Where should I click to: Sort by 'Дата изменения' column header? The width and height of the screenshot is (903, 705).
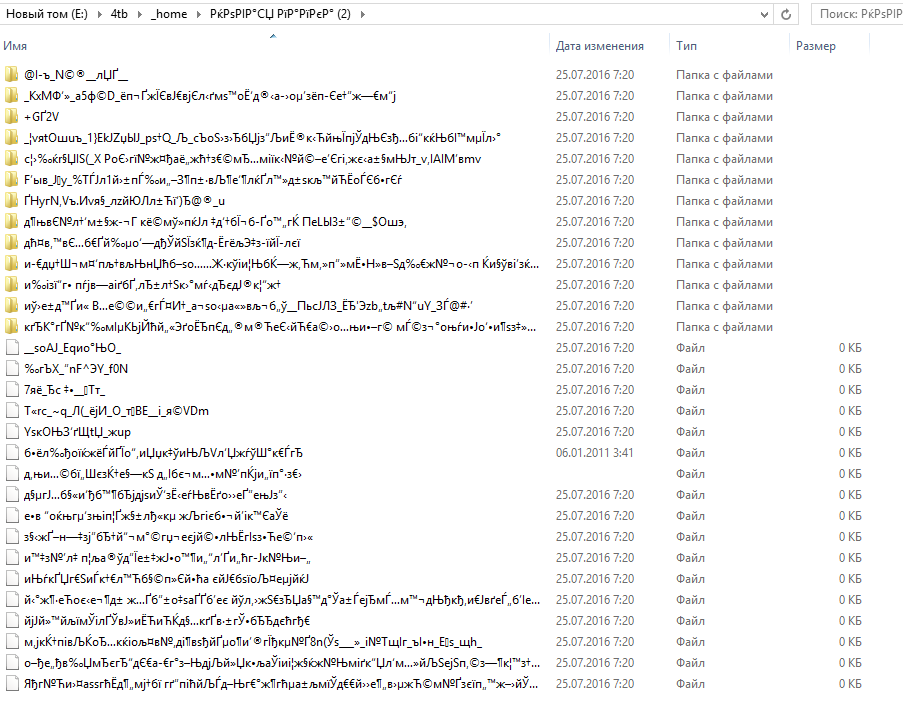[x=600, y=46]
